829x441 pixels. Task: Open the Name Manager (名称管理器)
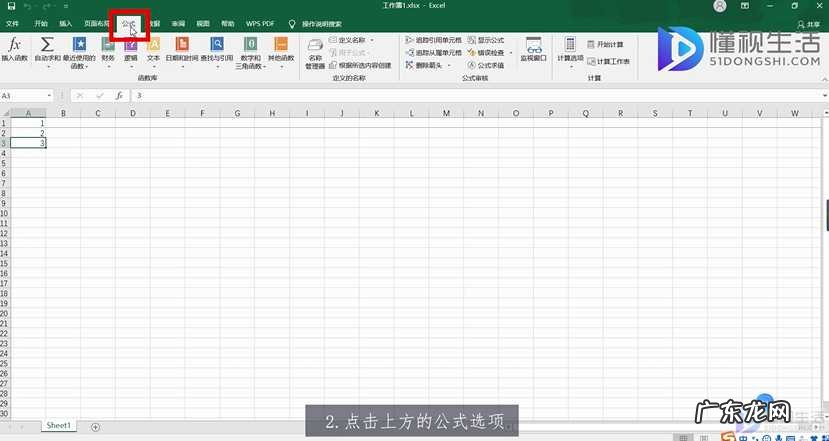(315, 53)
